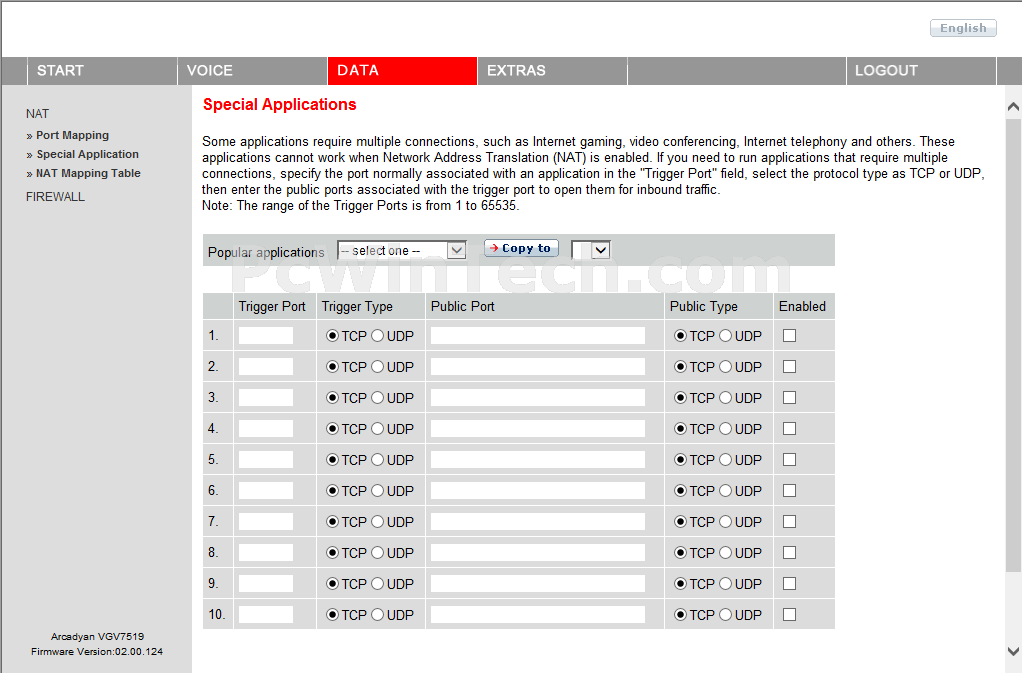
Task: Enable row 3 checkbox
Action: (789, 397)
